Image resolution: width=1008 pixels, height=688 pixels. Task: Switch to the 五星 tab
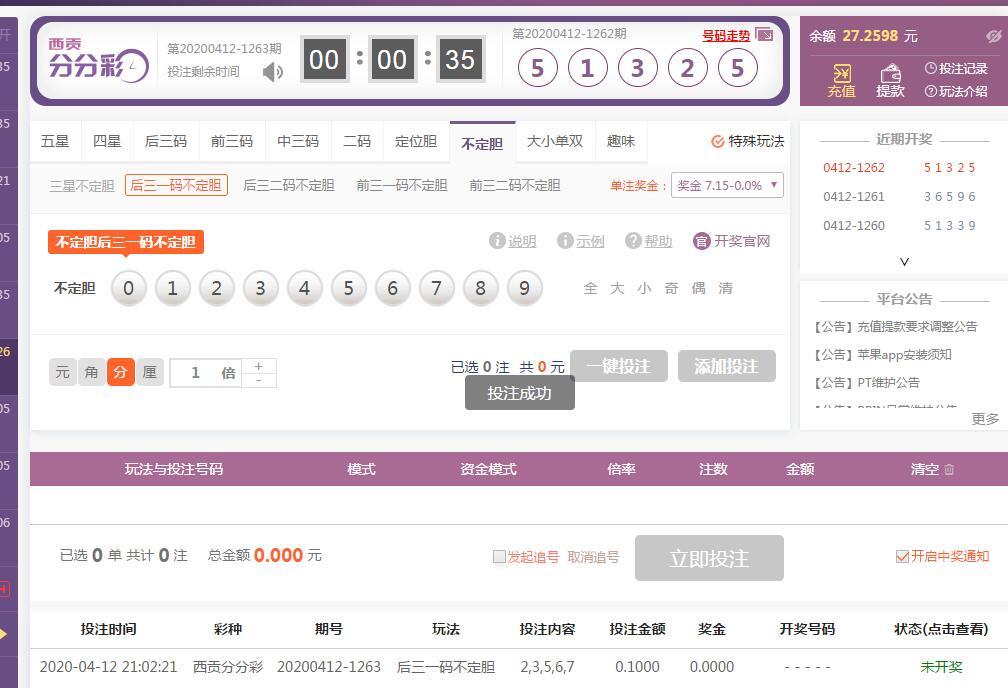coord(55,141)
